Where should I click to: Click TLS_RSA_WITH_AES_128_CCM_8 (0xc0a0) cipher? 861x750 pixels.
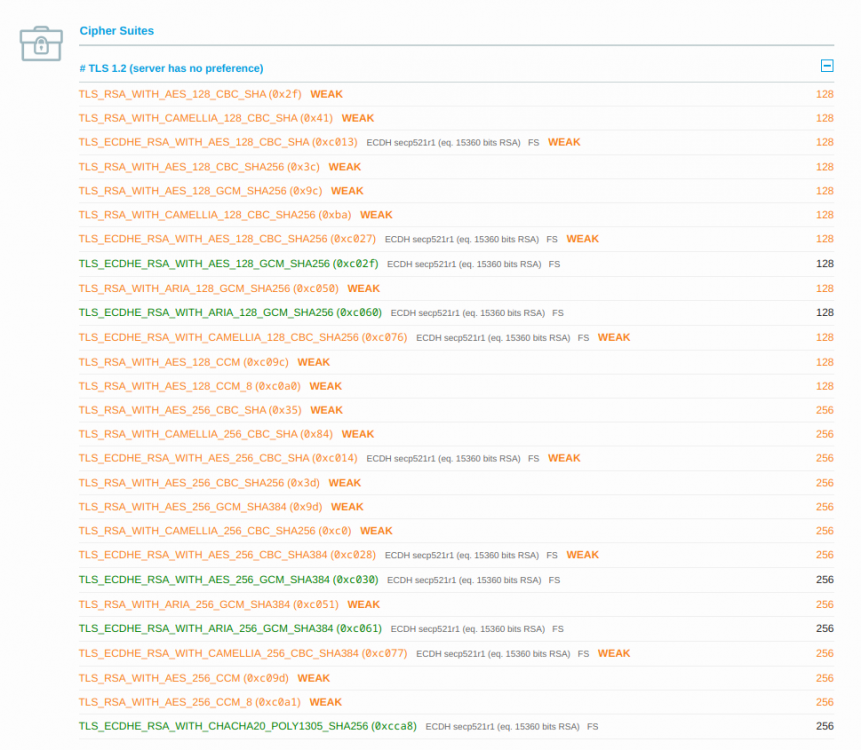tap(190, 386)
